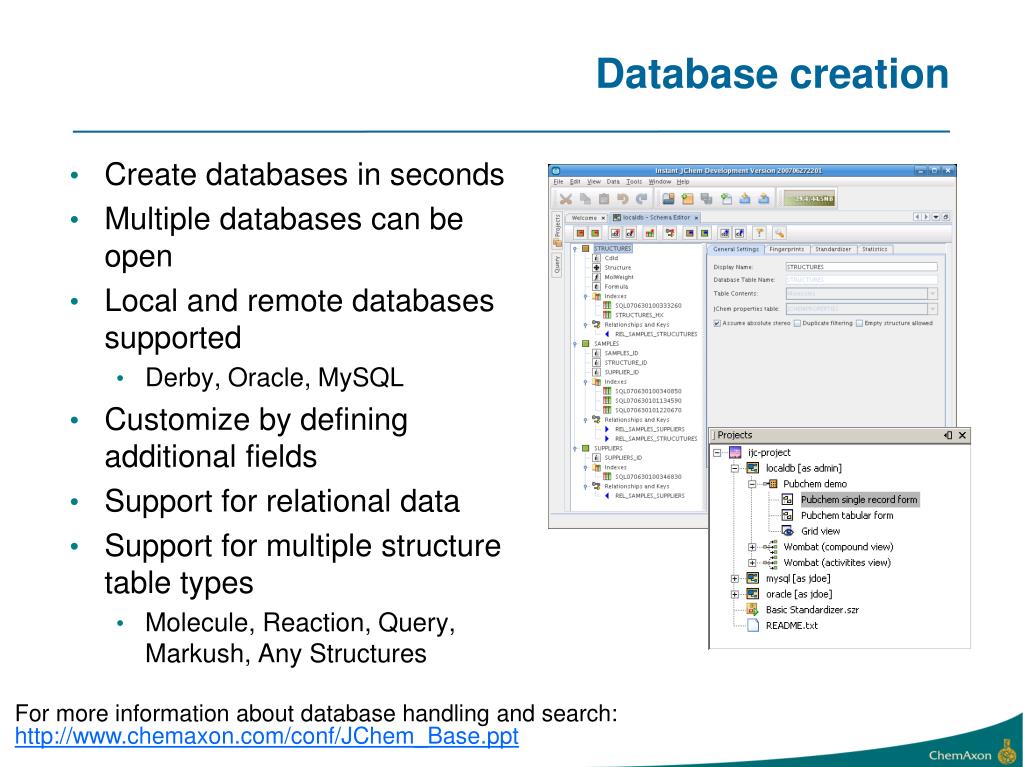Click the Redo arrow toolbar icon
The width and height of the screenshot is (1023, 767).
[x=641, y=199]
